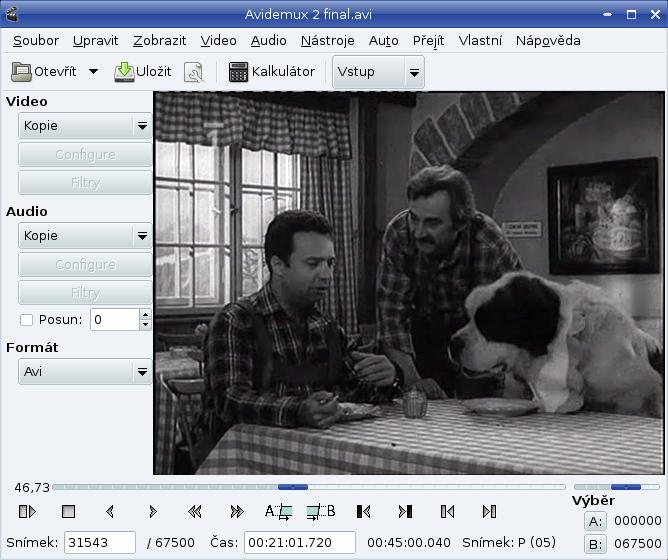668x560 pixels.
Task: Open the Soubor menu
Action: pos(36,40)
